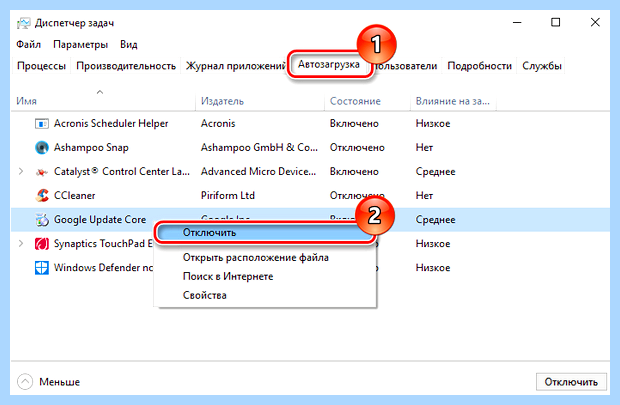Image resolution: width=620 pixels, height=405 pixels.
Task: Click the Task Manager title bar icon
Action: click(23, 23)
